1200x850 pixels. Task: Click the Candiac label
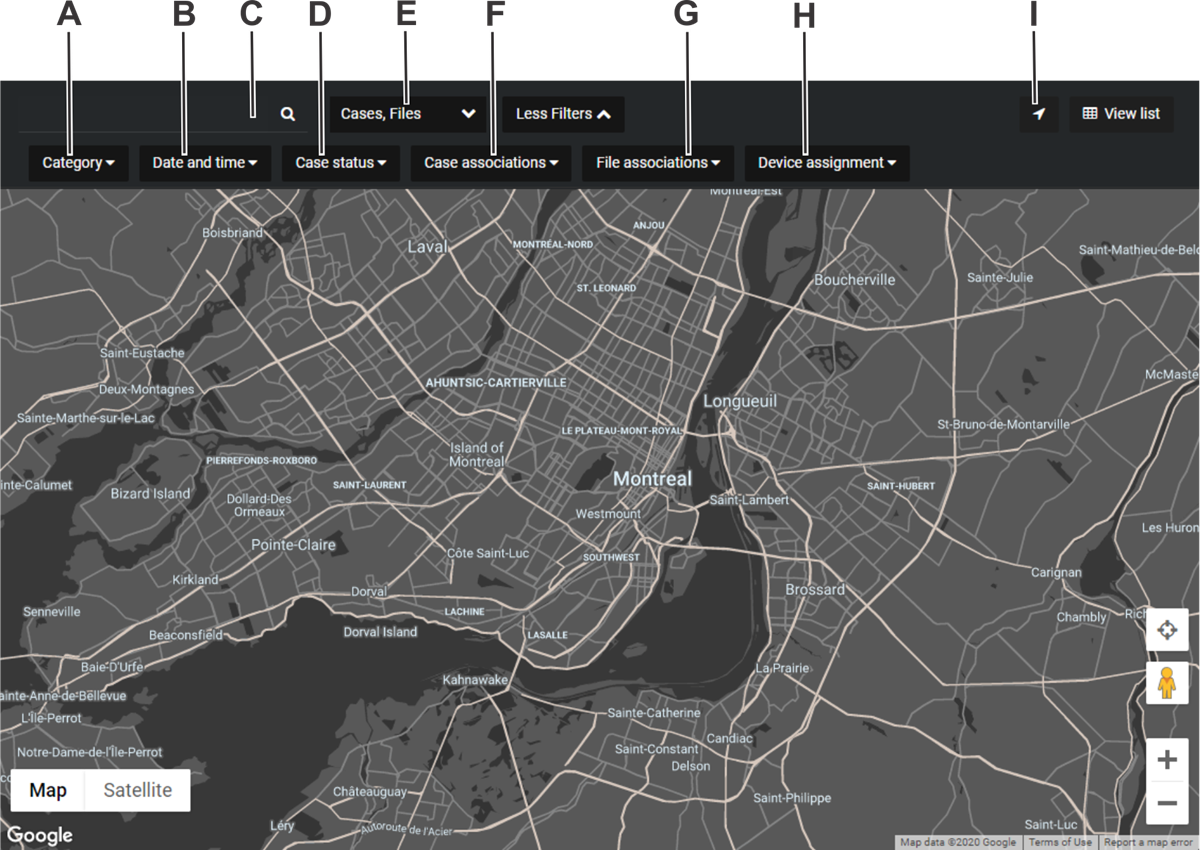point(729,738)
